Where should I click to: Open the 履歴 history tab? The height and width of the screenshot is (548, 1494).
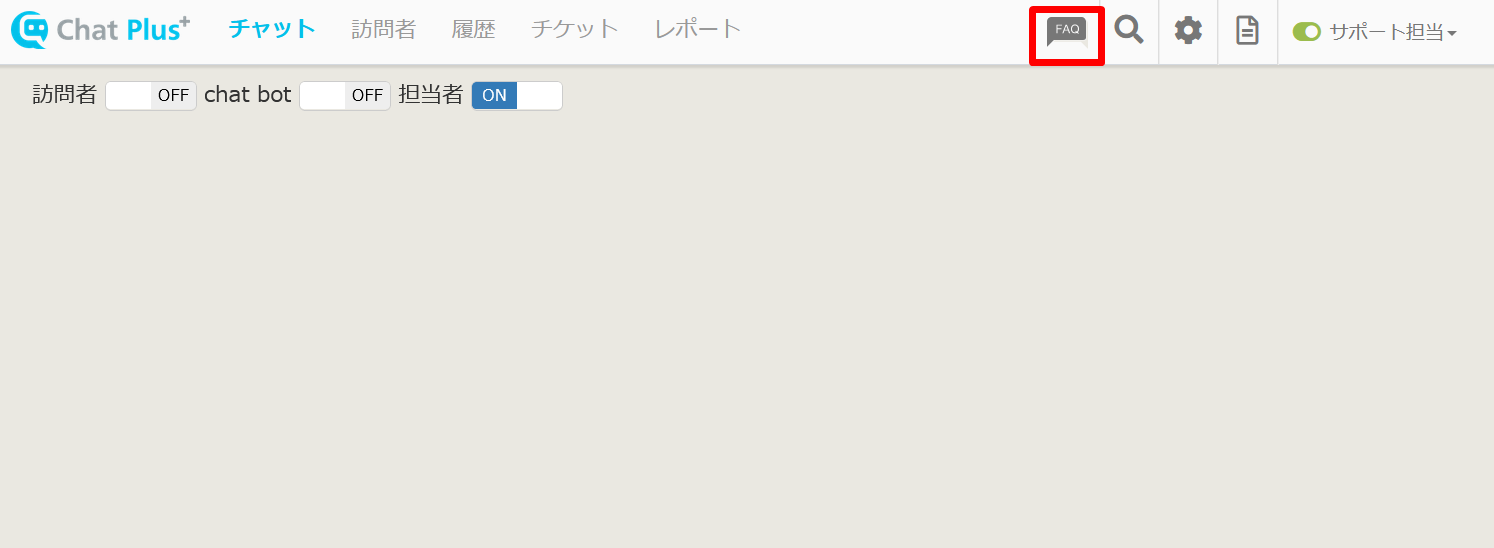pyautogui.click(x=473, y=29)
